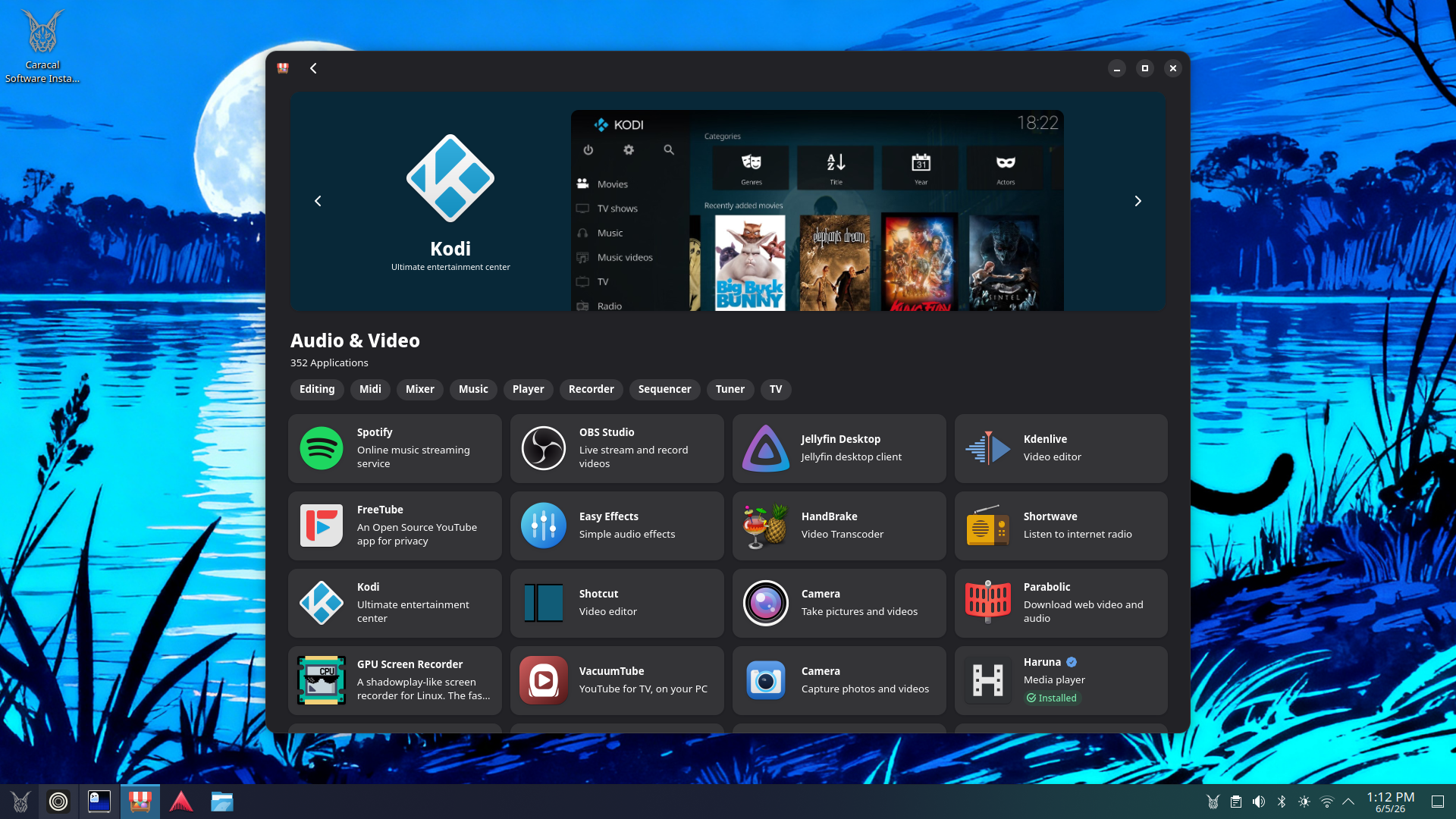Click the verified badge next to Haruna
This screenshot has width=1456, height=819.
click(1072, 662)
